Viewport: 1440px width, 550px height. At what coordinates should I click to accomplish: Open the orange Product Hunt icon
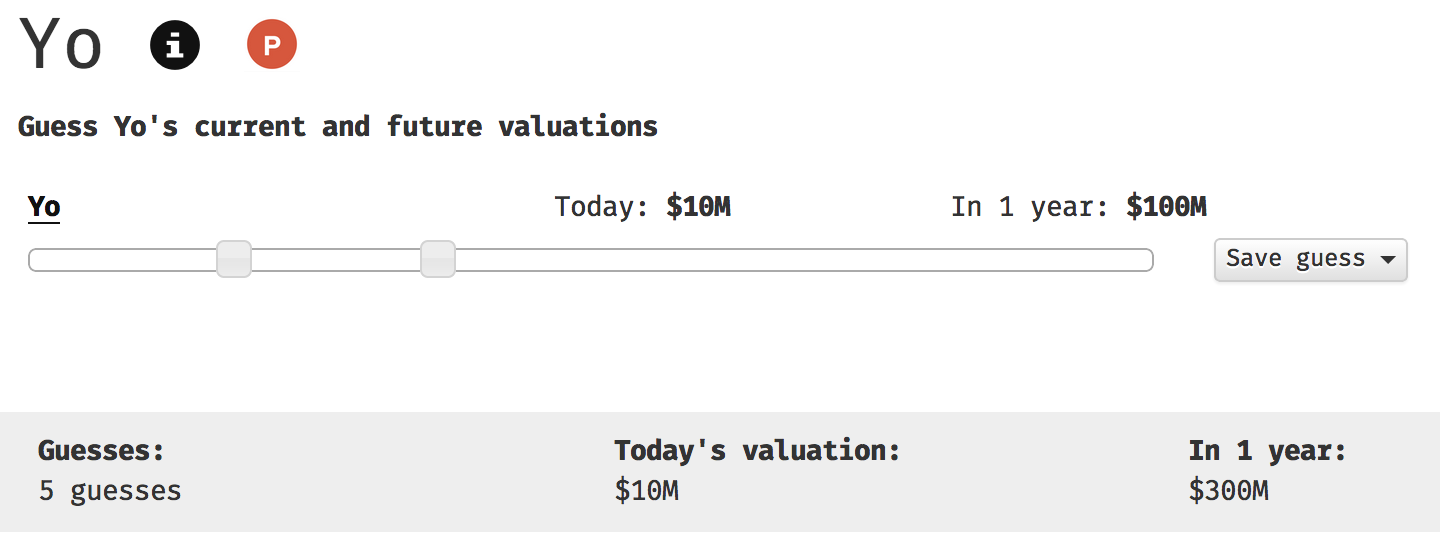click(272, 45)
